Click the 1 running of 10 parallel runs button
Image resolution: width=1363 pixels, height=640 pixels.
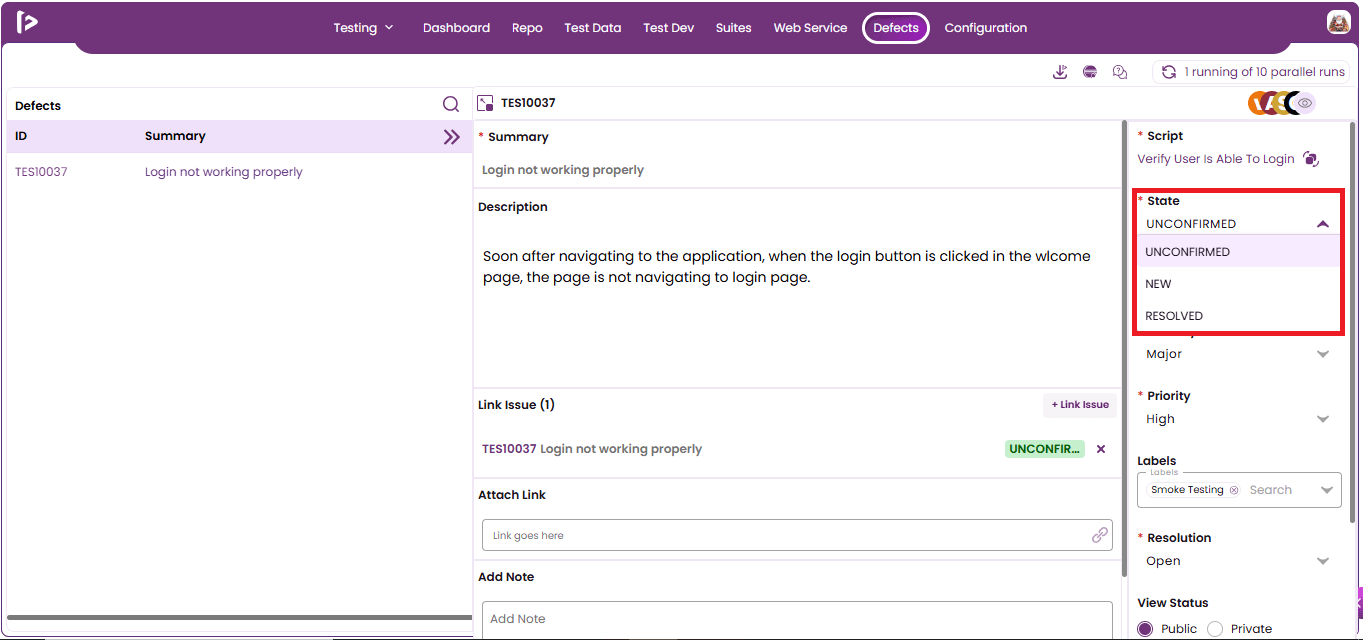tap(1252, 72)
